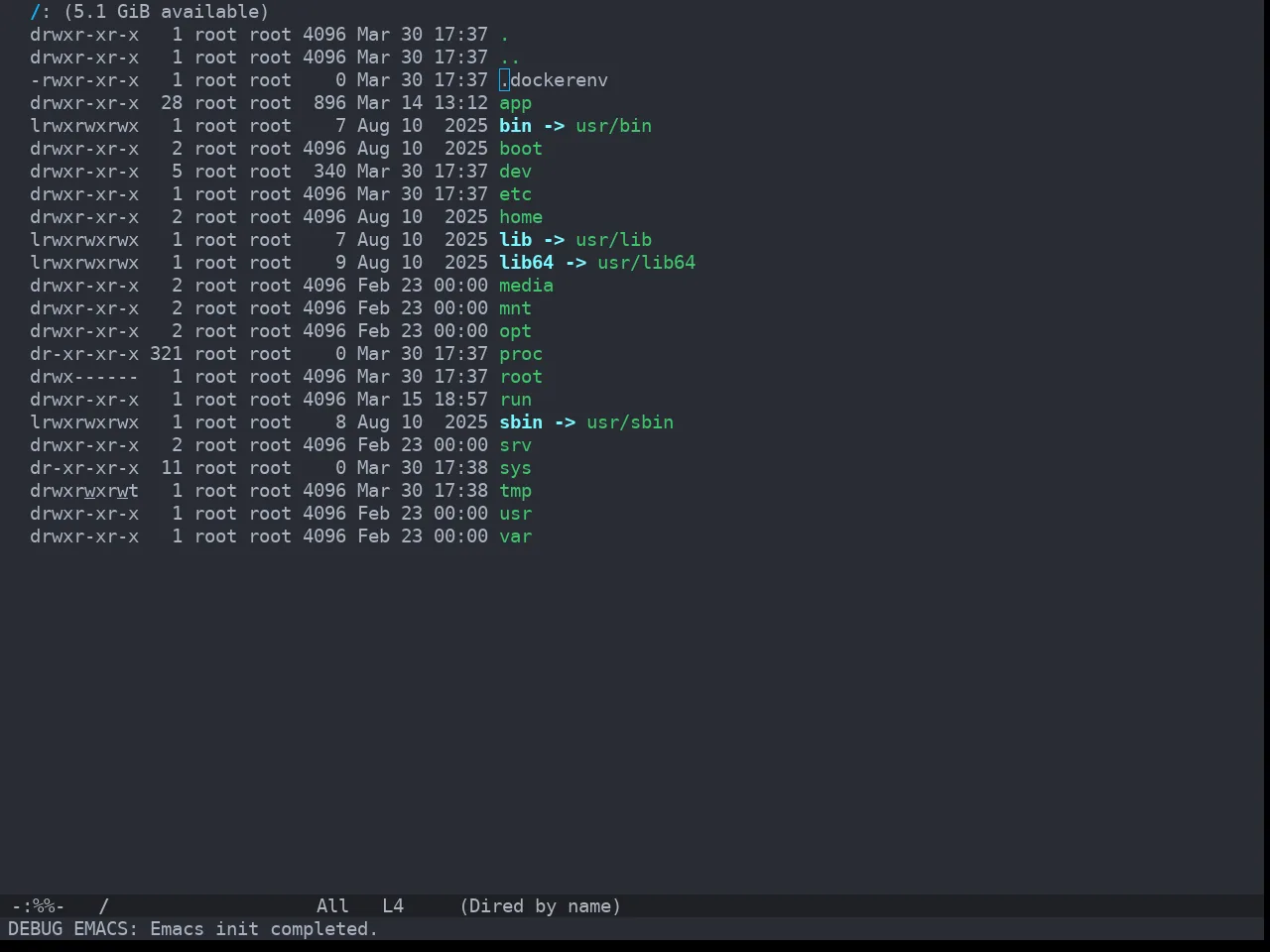This screenshot has height=952, width=1270.
Task: Click the .dockerenv file name
Action: (x=554, y=80)
